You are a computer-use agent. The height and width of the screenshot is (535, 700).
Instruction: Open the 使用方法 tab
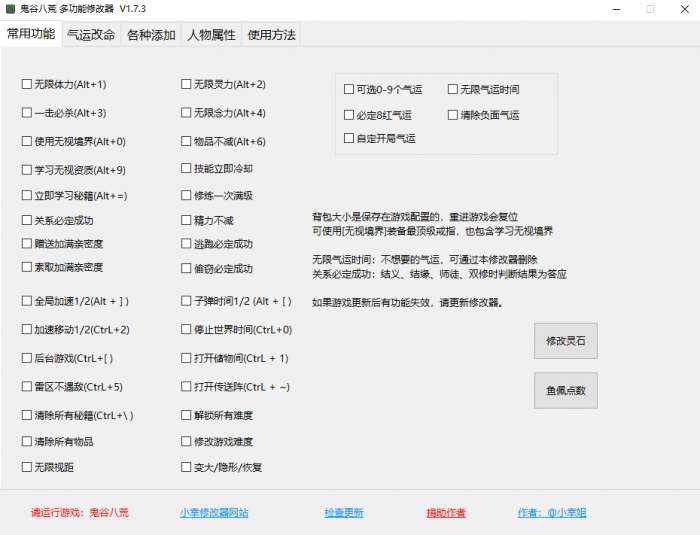pos(271,34)
